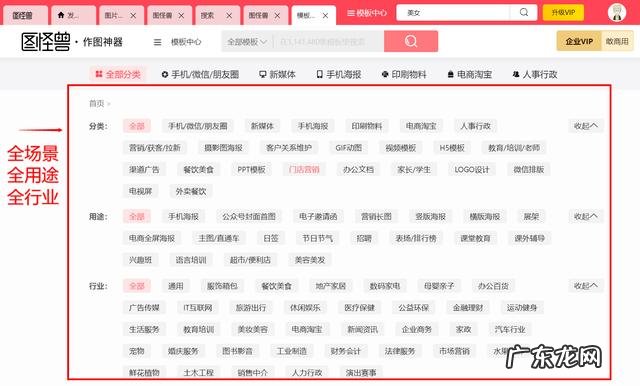Click the home icon browser tab
The image size is (640, 386).
pyautogui.click(x=73, y=16)
